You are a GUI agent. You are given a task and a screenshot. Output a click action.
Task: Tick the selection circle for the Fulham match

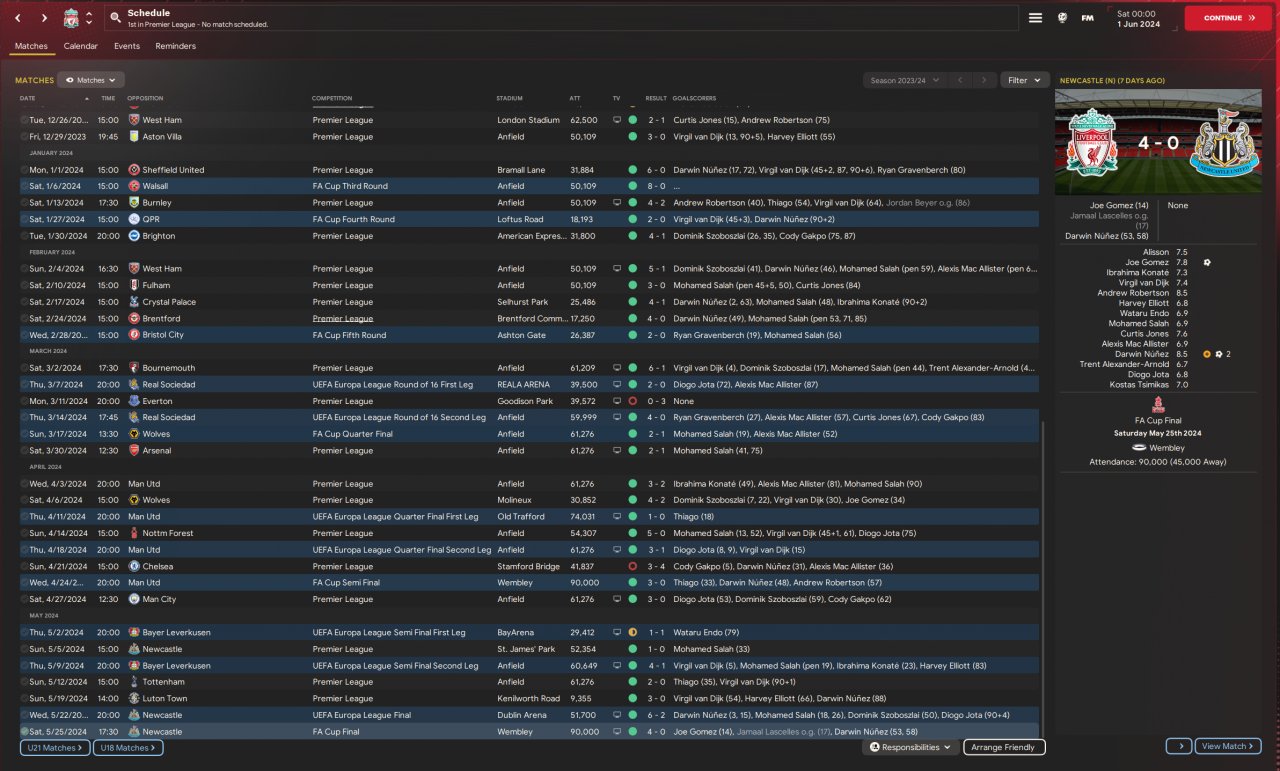24,285
